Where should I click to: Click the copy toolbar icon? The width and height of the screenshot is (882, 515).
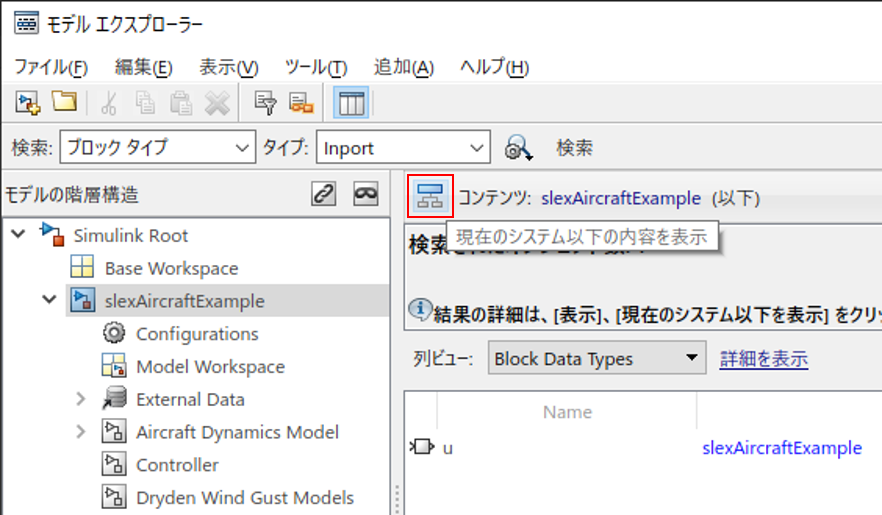click(x=145, y=103)
